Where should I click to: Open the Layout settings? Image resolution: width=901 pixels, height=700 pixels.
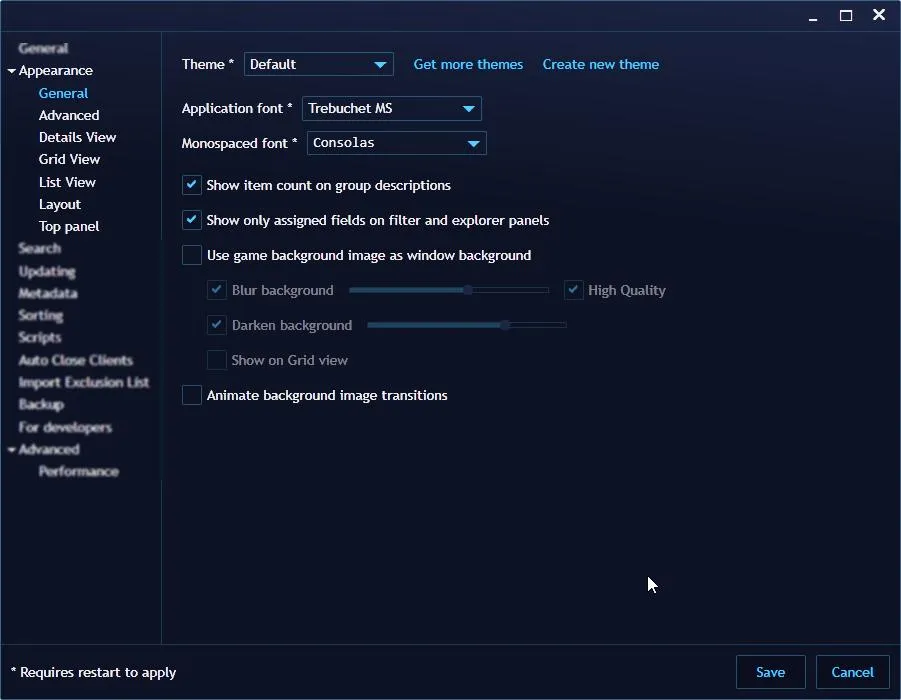click(x=60, y=205)
